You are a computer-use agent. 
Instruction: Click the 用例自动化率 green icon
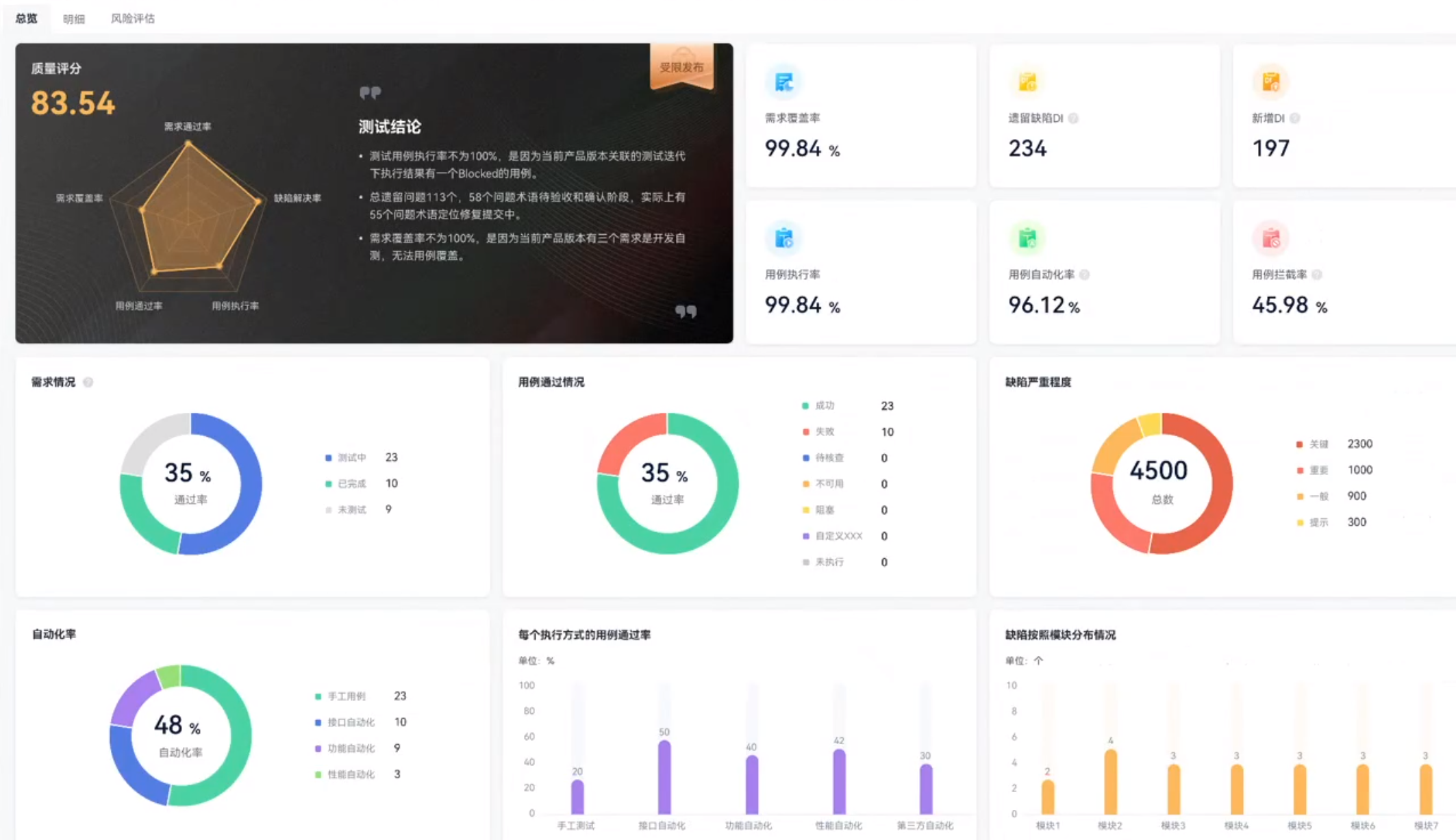(x=1027, y=238)
